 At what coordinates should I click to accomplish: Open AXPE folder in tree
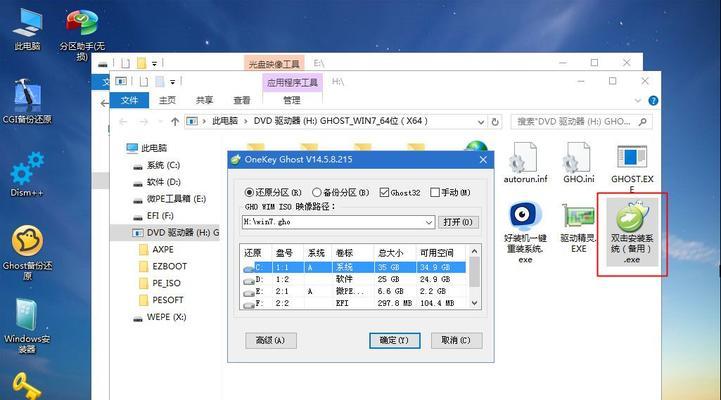[x=156, y=250]
